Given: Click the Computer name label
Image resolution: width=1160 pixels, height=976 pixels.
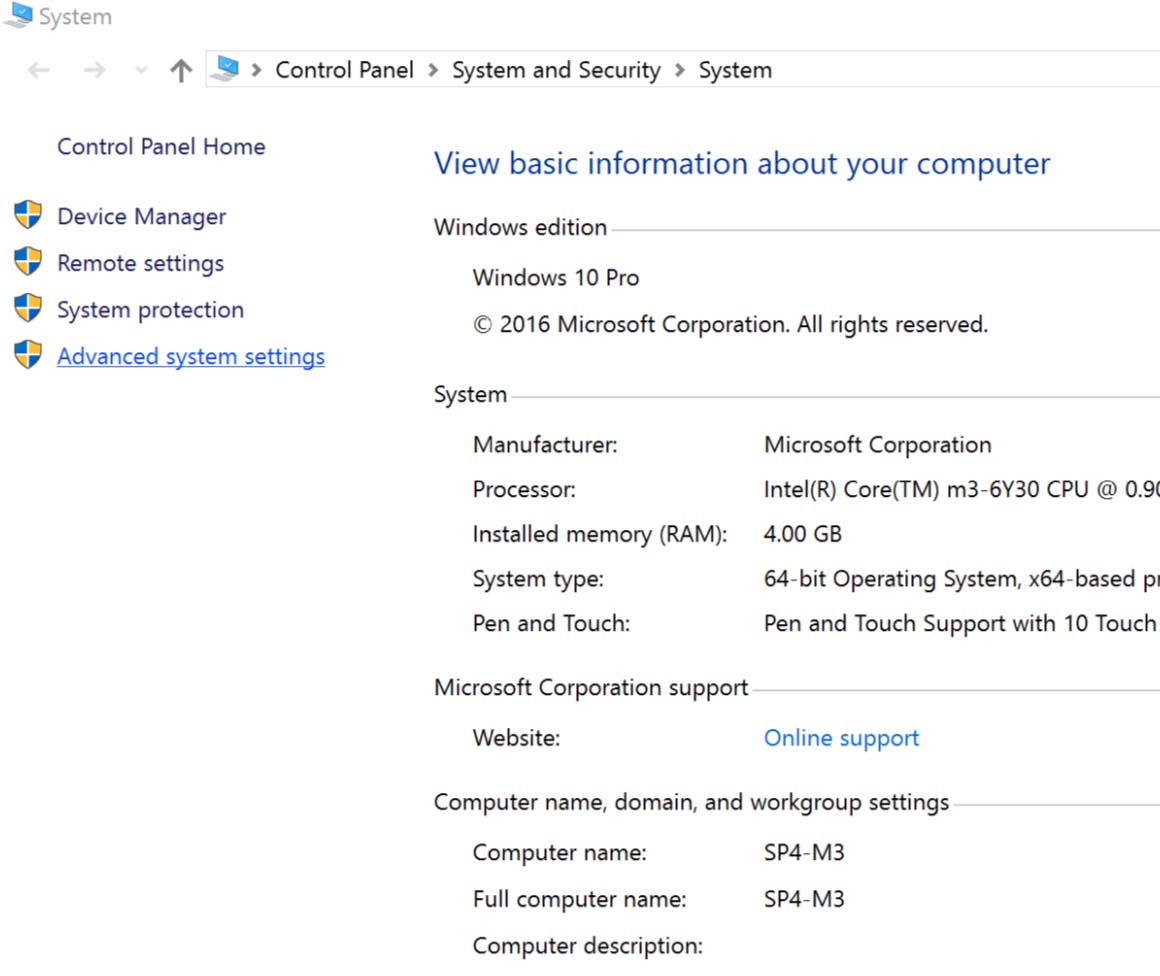Looking at the screenshot, I should [x=559, y=853].
